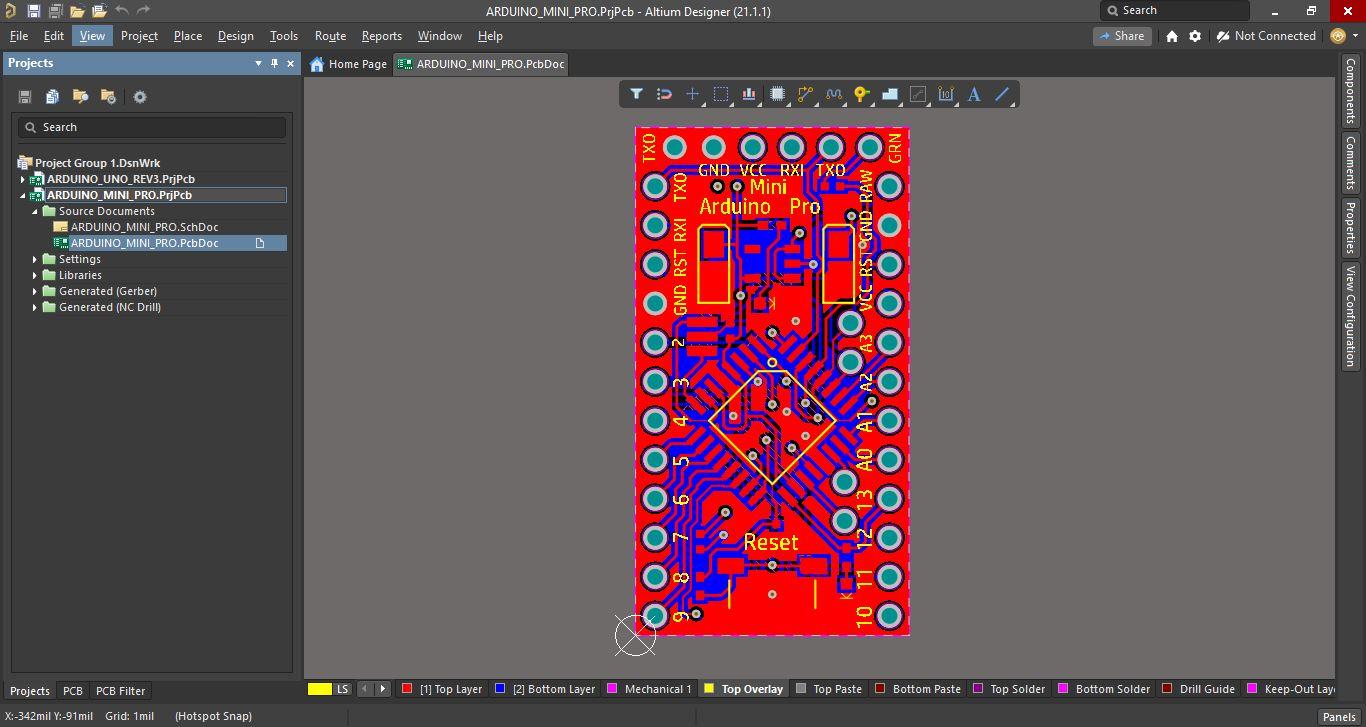Expand the ARDUINO_UNO_REV3.PrjPcb project
The image size is (1366, 727).
23,179
